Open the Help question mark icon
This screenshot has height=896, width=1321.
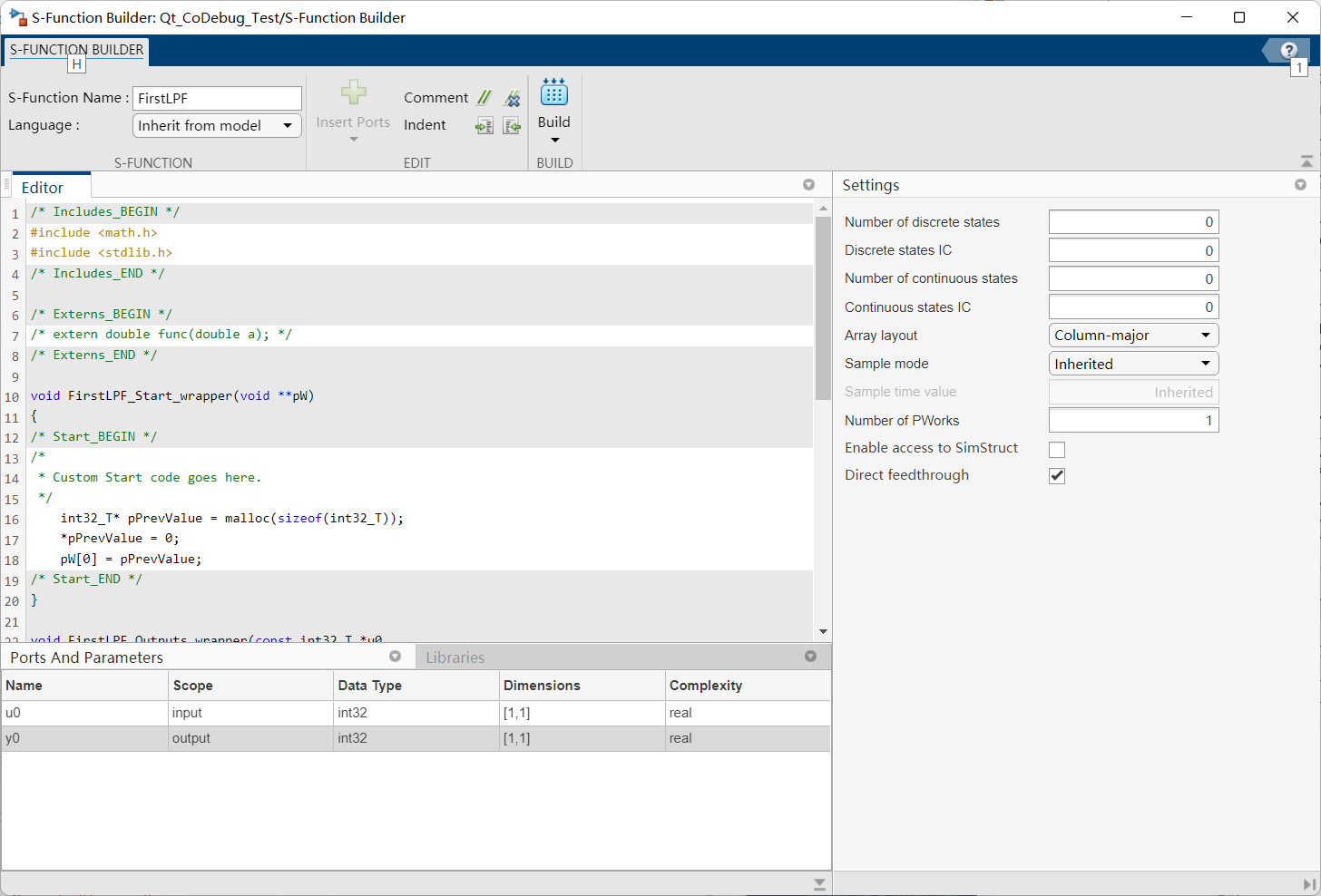pyautogui.click(x=1288, y=51)
